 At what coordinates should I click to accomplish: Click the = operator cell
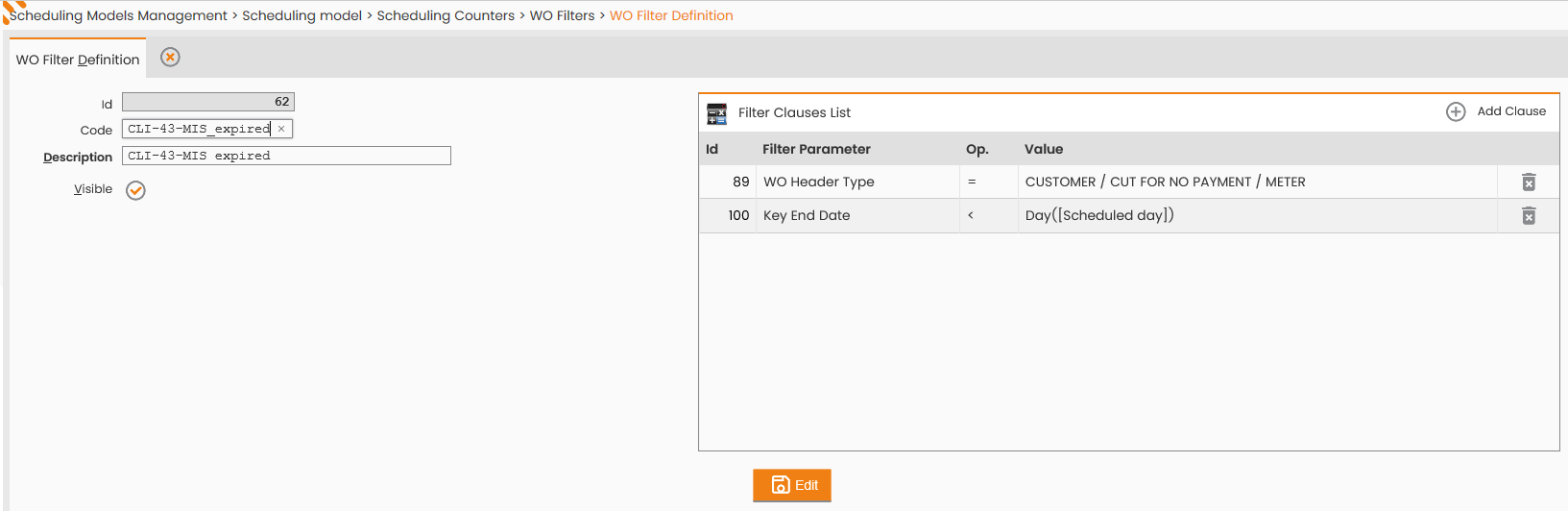click(x=989, y=182)
